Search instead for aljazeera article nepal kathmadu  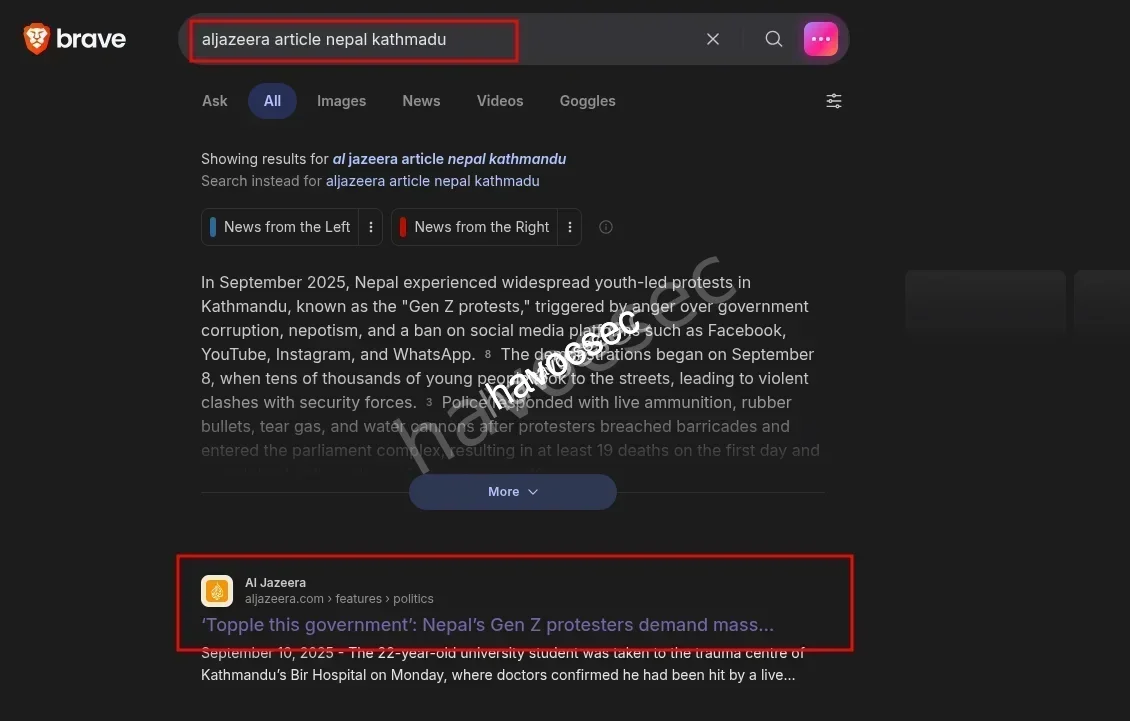coord(432,181)
